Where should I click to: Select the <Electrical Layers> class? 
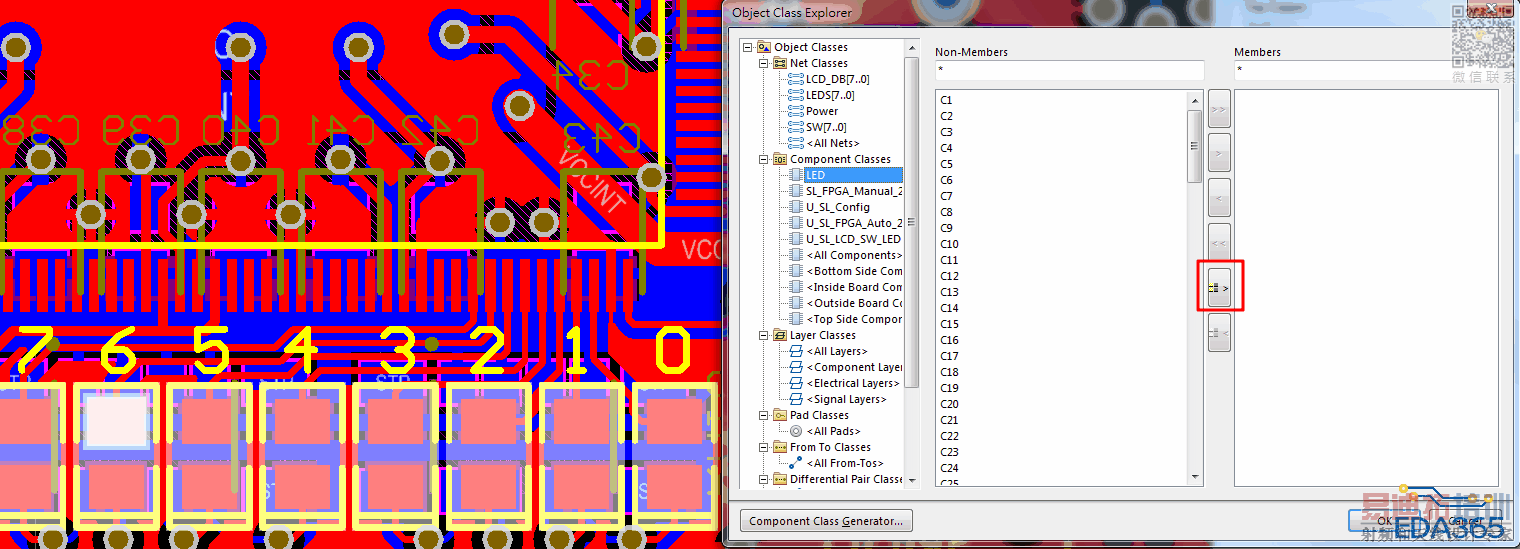(x=853, y=383)
